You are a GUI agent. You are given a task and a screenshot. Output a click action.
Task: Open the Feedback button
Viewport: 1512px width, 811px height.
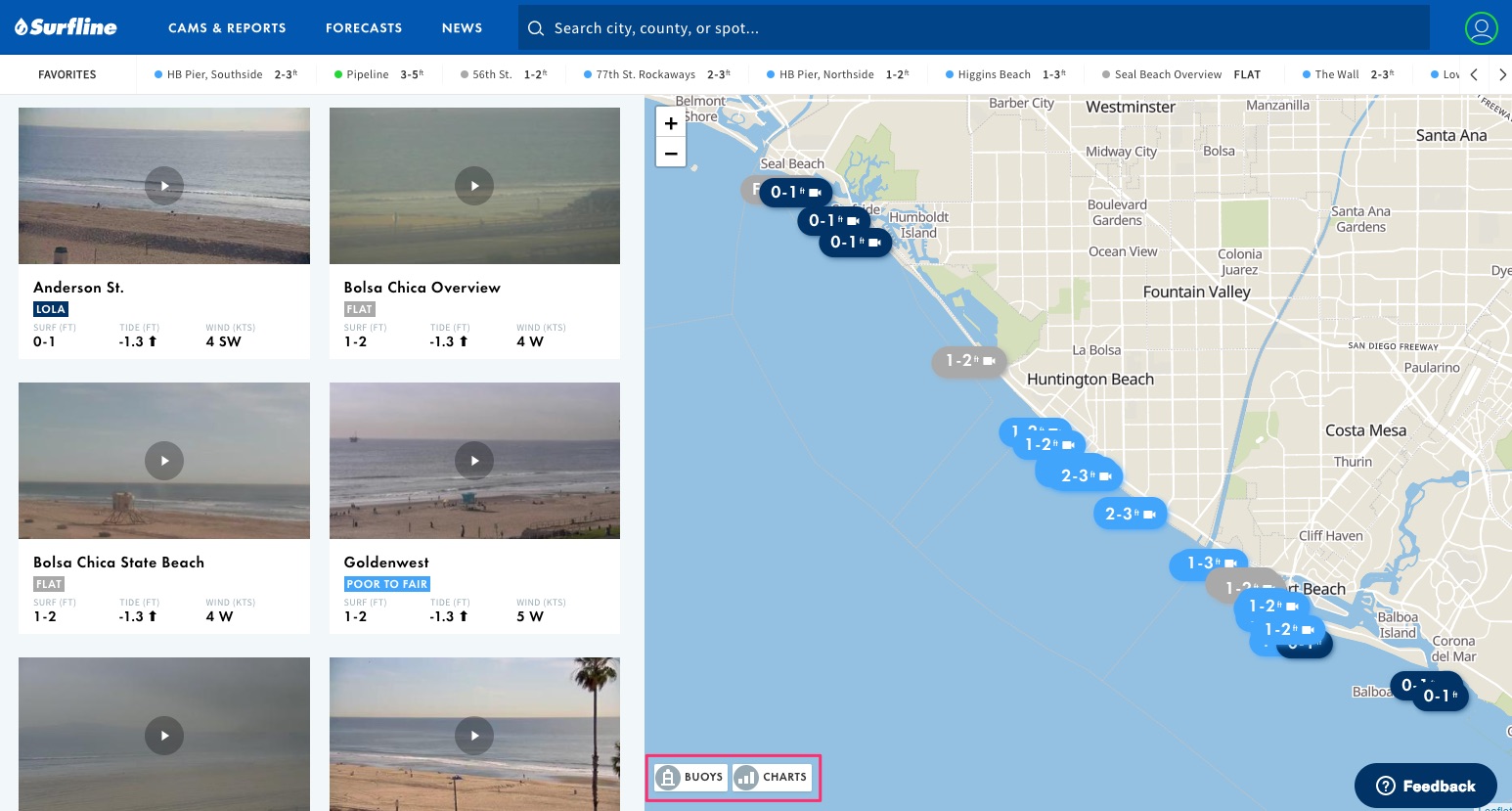click(x=1425, y=786)
